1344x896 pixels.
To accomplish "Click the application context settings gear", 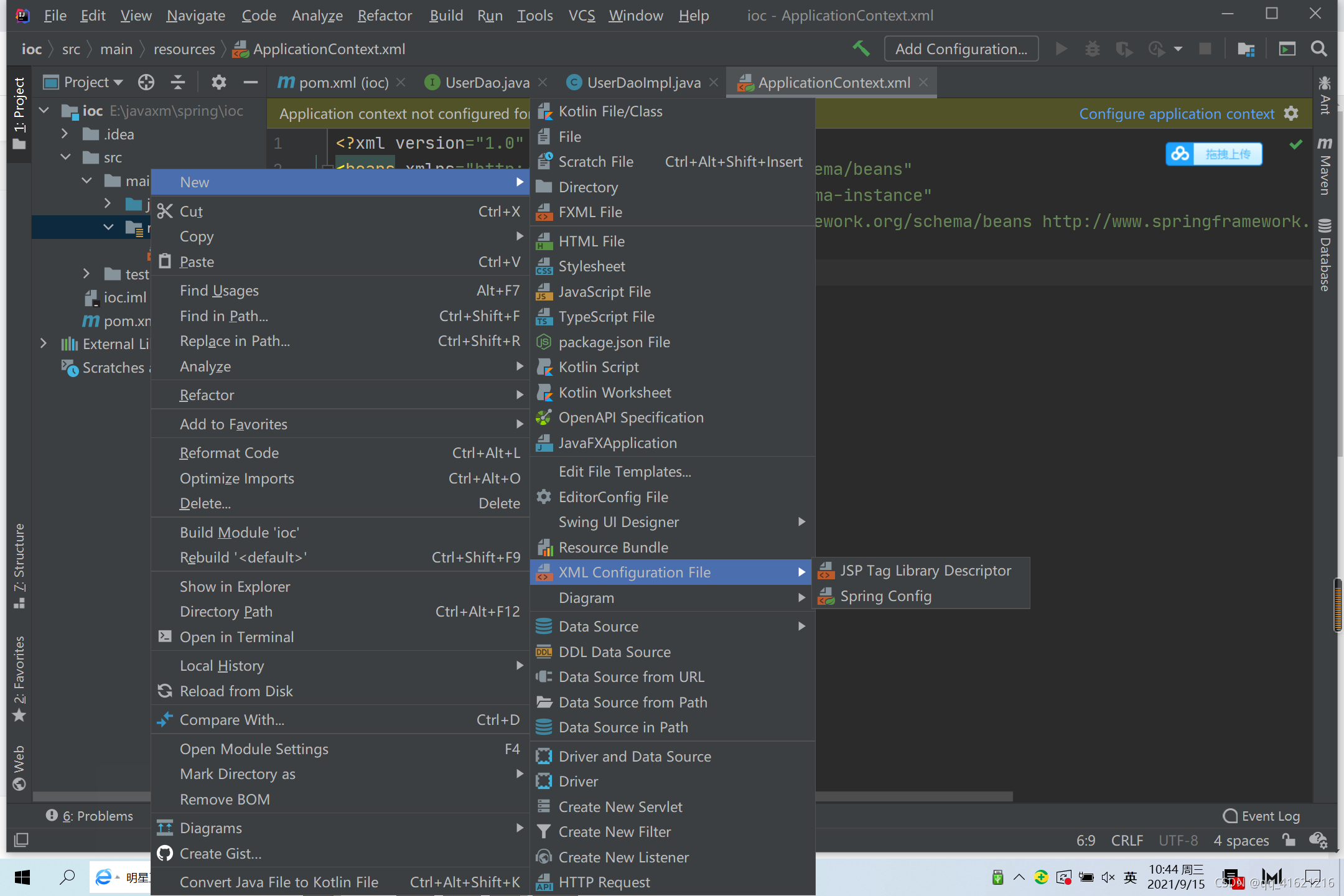I will point(1292,114).
